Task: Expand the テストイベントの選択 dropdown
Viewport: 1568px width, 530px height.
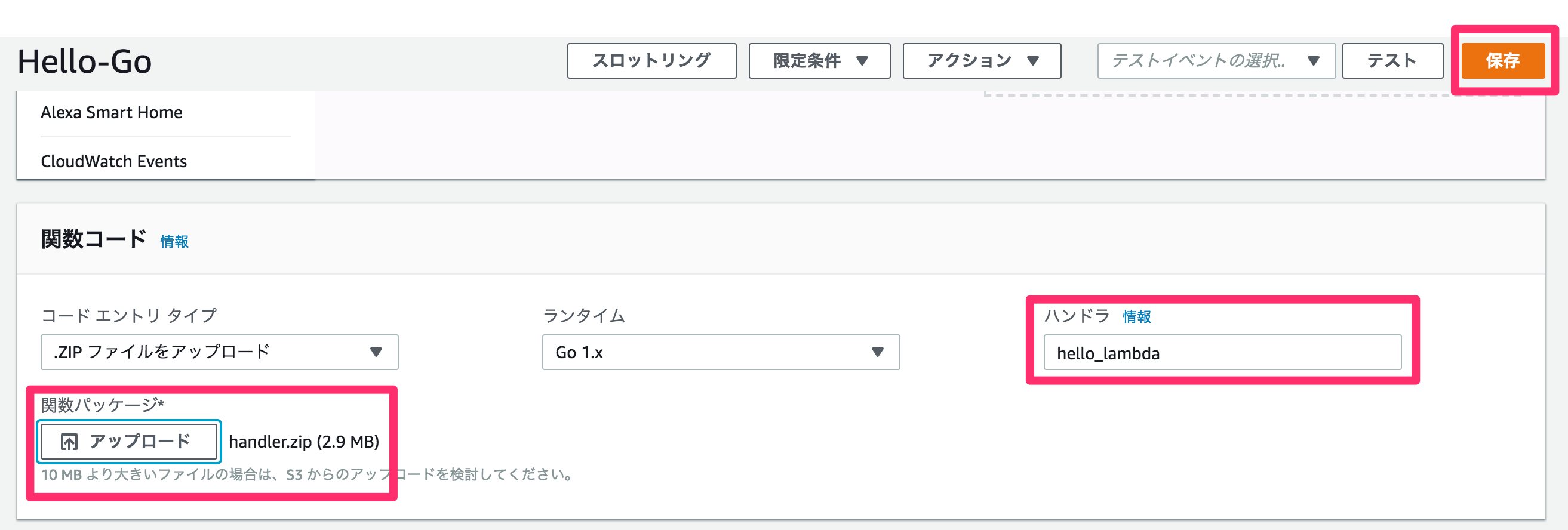Action: pyautogui.click(x=1216, y=60)
